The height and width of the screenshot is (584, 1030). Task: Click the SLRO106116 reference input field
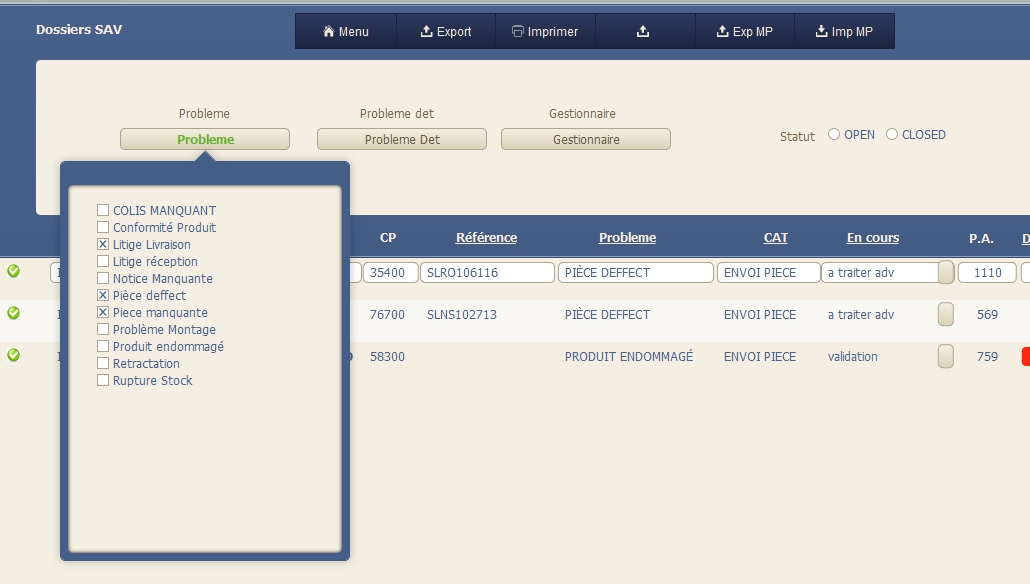(x=487, y=272)
